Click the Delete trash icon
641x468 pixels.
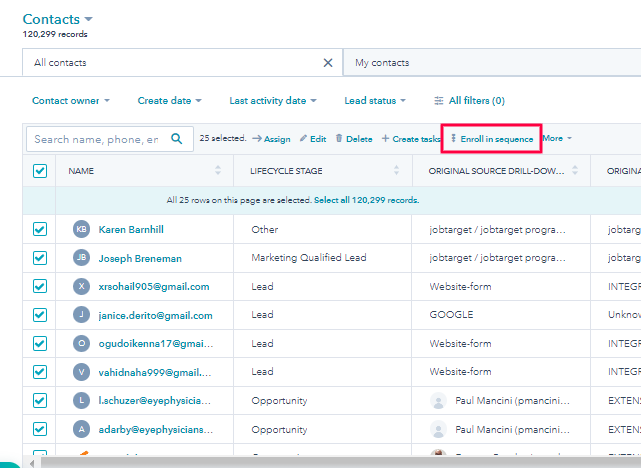pos(339,138)
